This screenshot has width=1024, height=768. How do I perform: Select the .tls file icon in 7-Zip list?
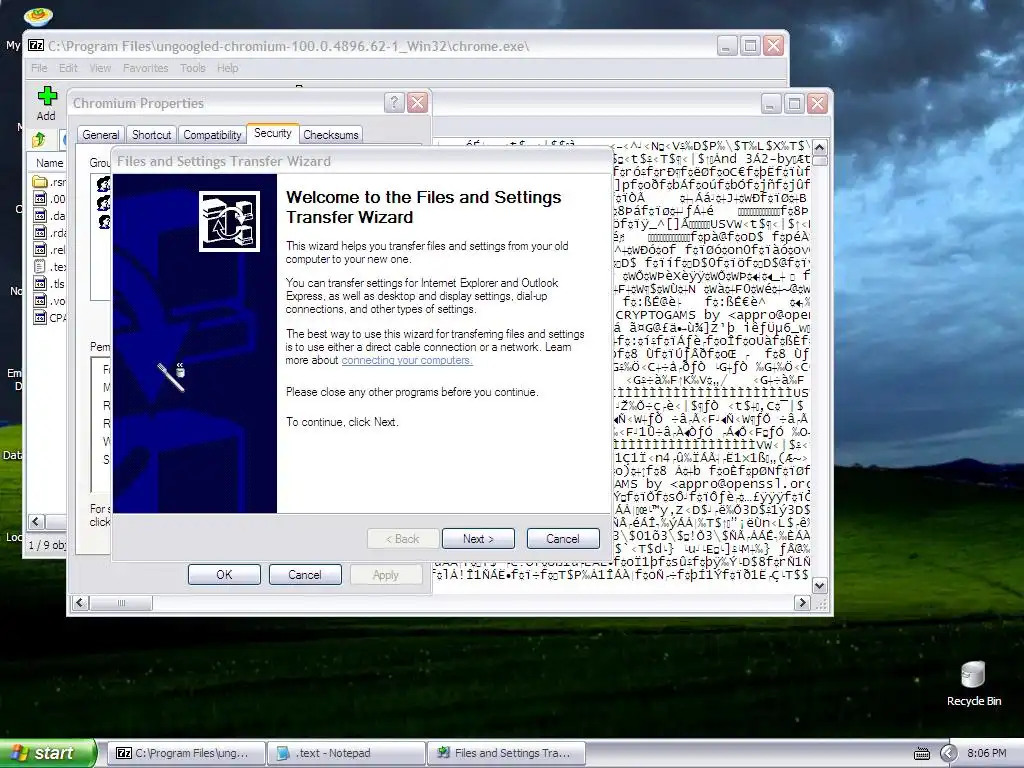[x=40, y=283]
